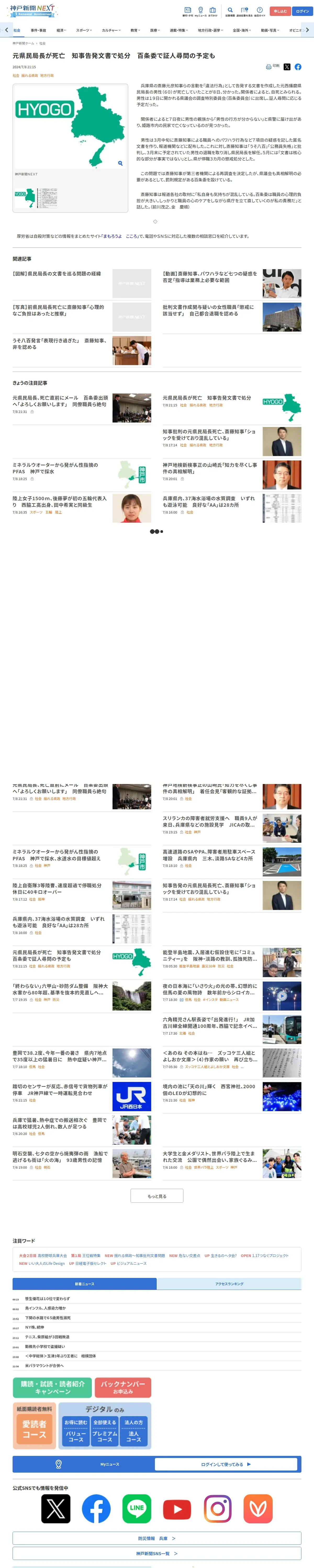Expand the 医療 menu
Viewport: 314px width, 1568px height.
(154, 30)
